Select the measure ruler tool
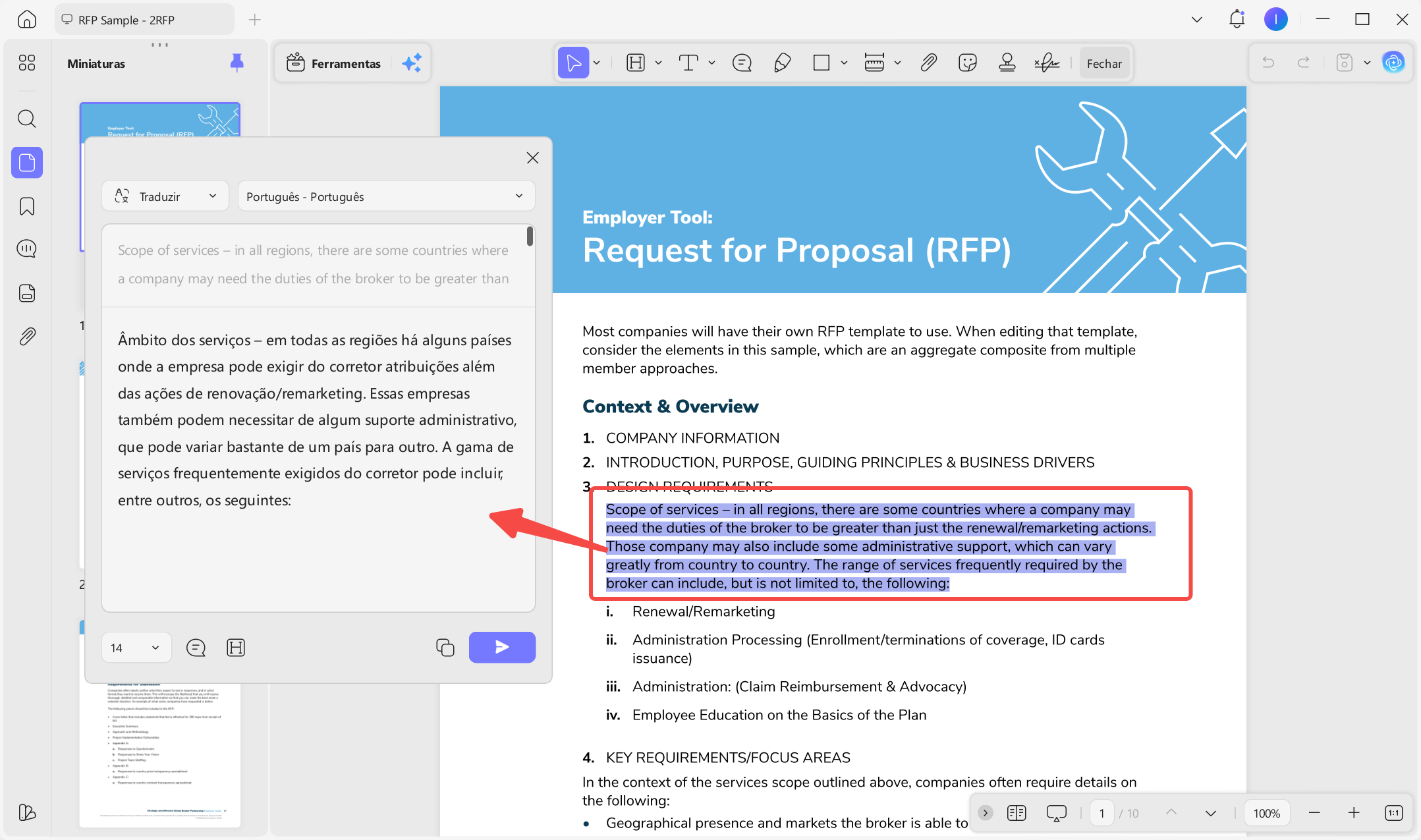 click(x=874, y=63)
